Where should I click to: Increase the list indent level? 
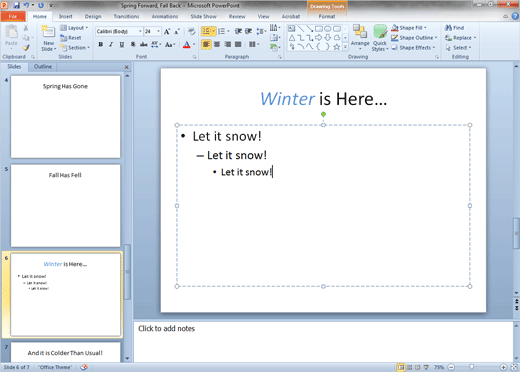[x=249, y=31]
